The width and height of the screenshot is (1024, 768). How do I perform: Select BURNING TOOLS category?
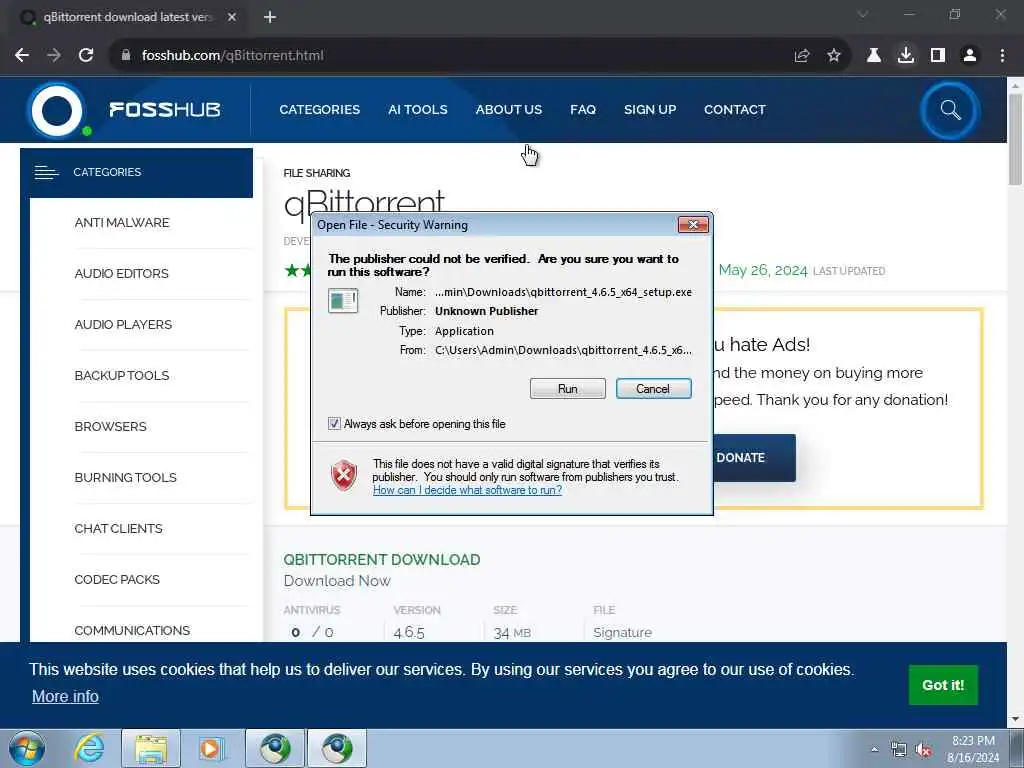pyautogui.click(x=125, y=477)
